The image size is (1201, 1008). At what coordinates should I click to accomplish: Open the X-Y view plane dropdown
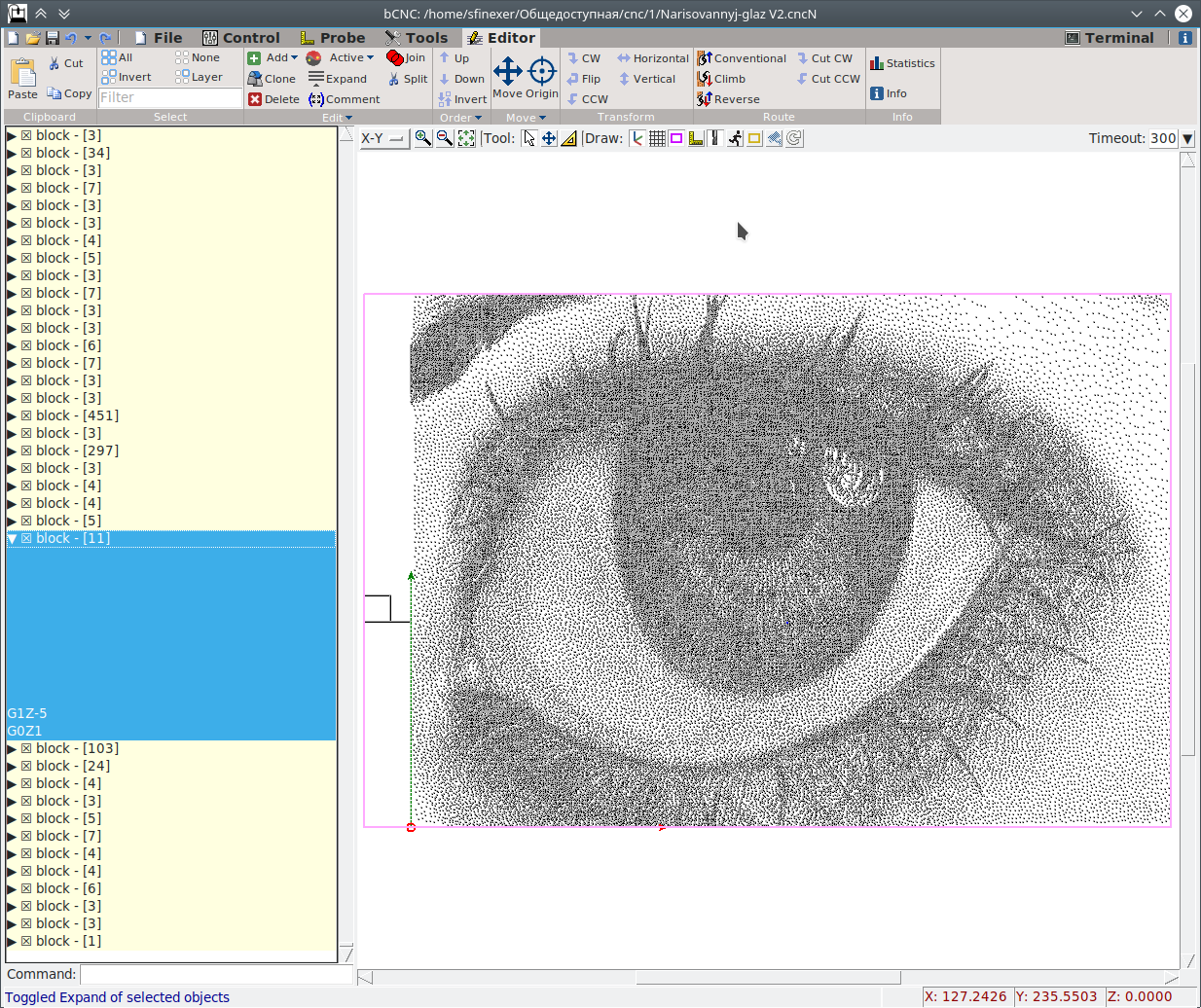click(x=383, y=138)
